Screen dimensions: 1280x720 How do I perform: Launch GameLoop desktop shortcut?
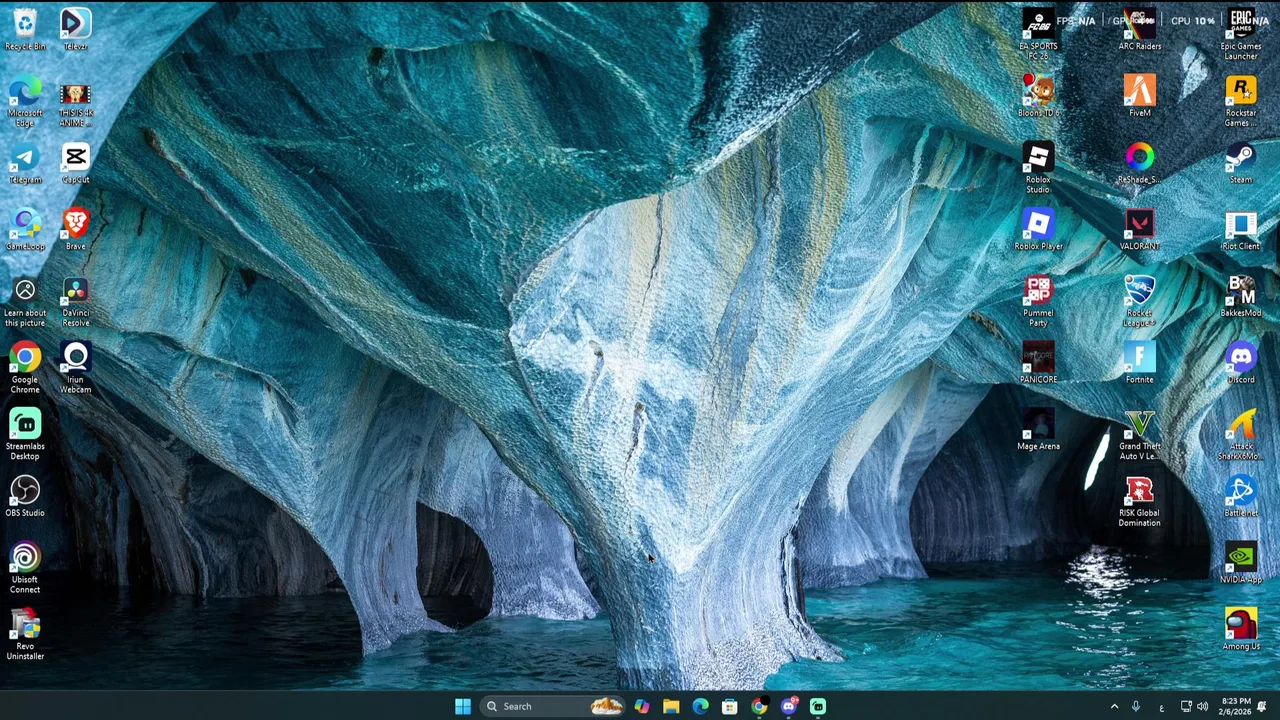pyautogui.click(x=25, y=229)
